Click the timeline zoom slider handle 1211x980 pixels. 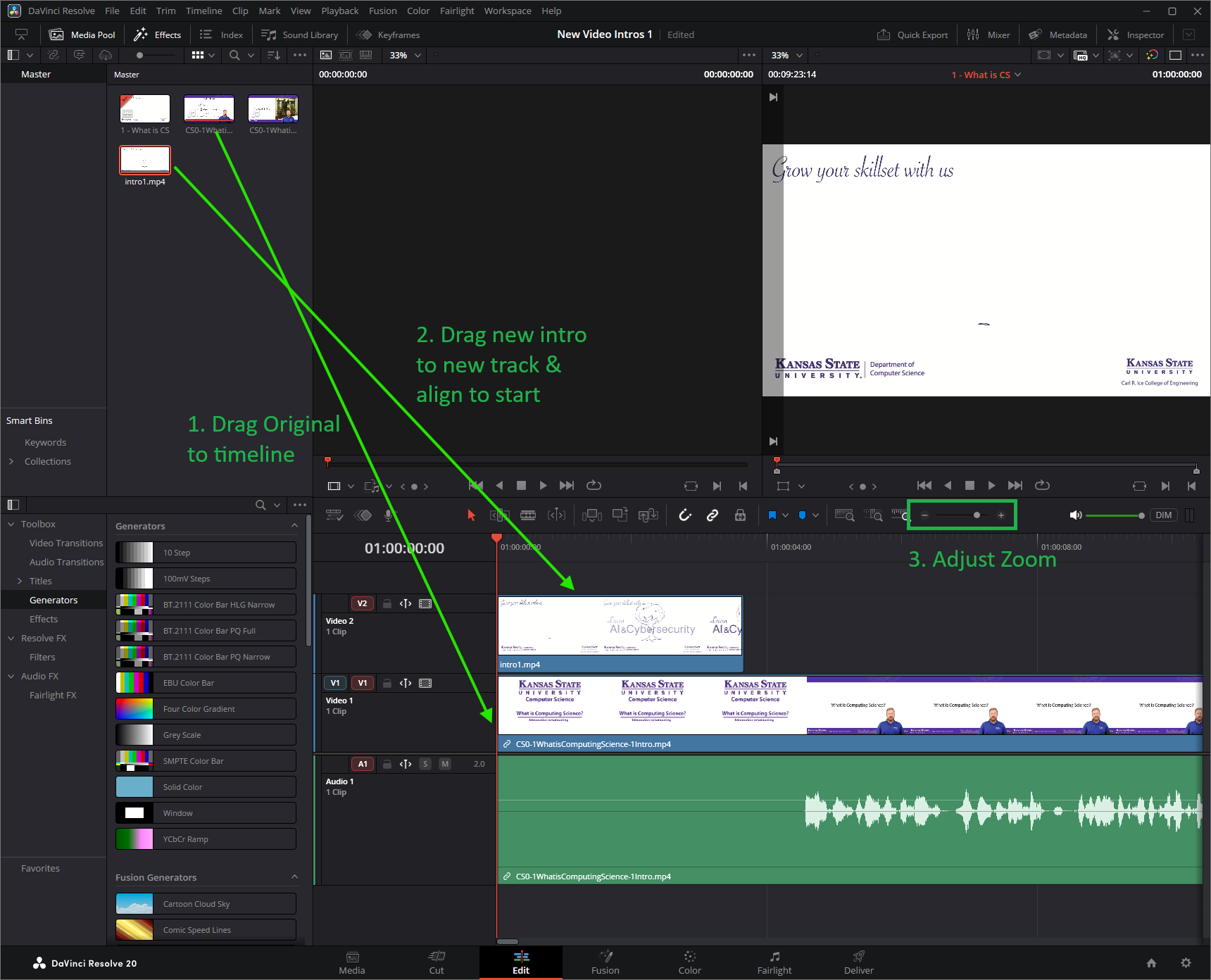(x=977, y=515)
